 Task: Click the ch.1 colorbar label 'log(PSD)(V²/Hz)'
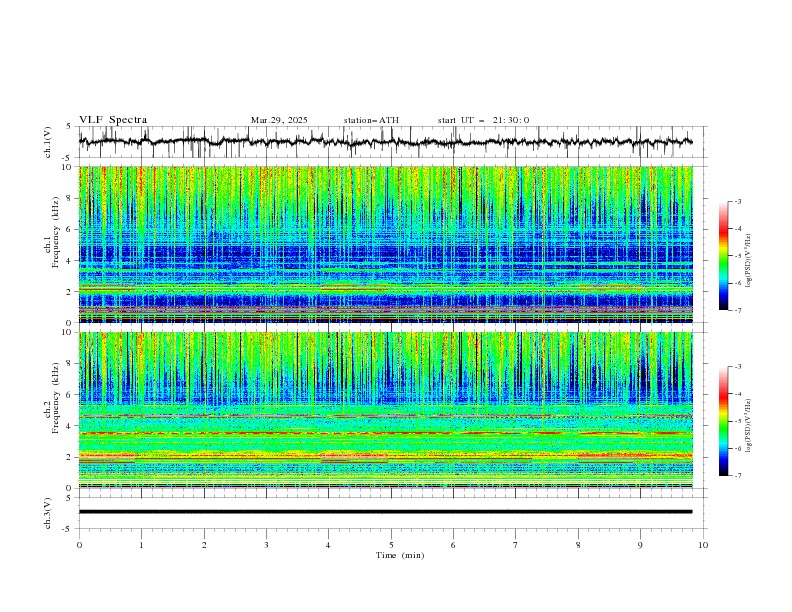tap(749, 261)
